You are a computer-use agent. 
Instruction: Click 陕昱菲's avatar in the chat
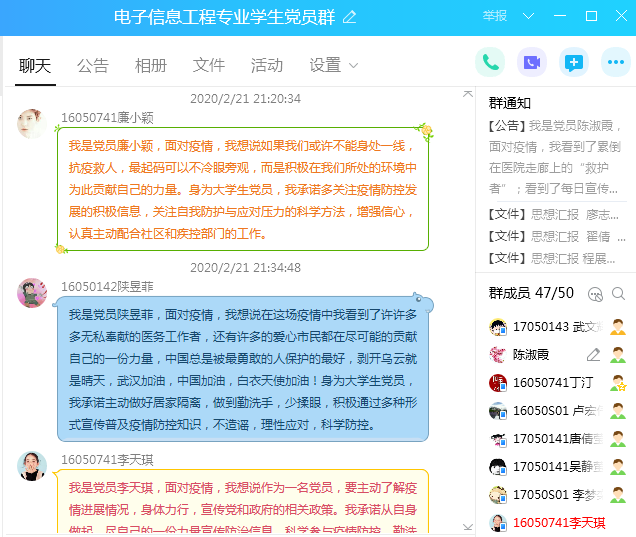pyautogui.click(x=32, y=293)
